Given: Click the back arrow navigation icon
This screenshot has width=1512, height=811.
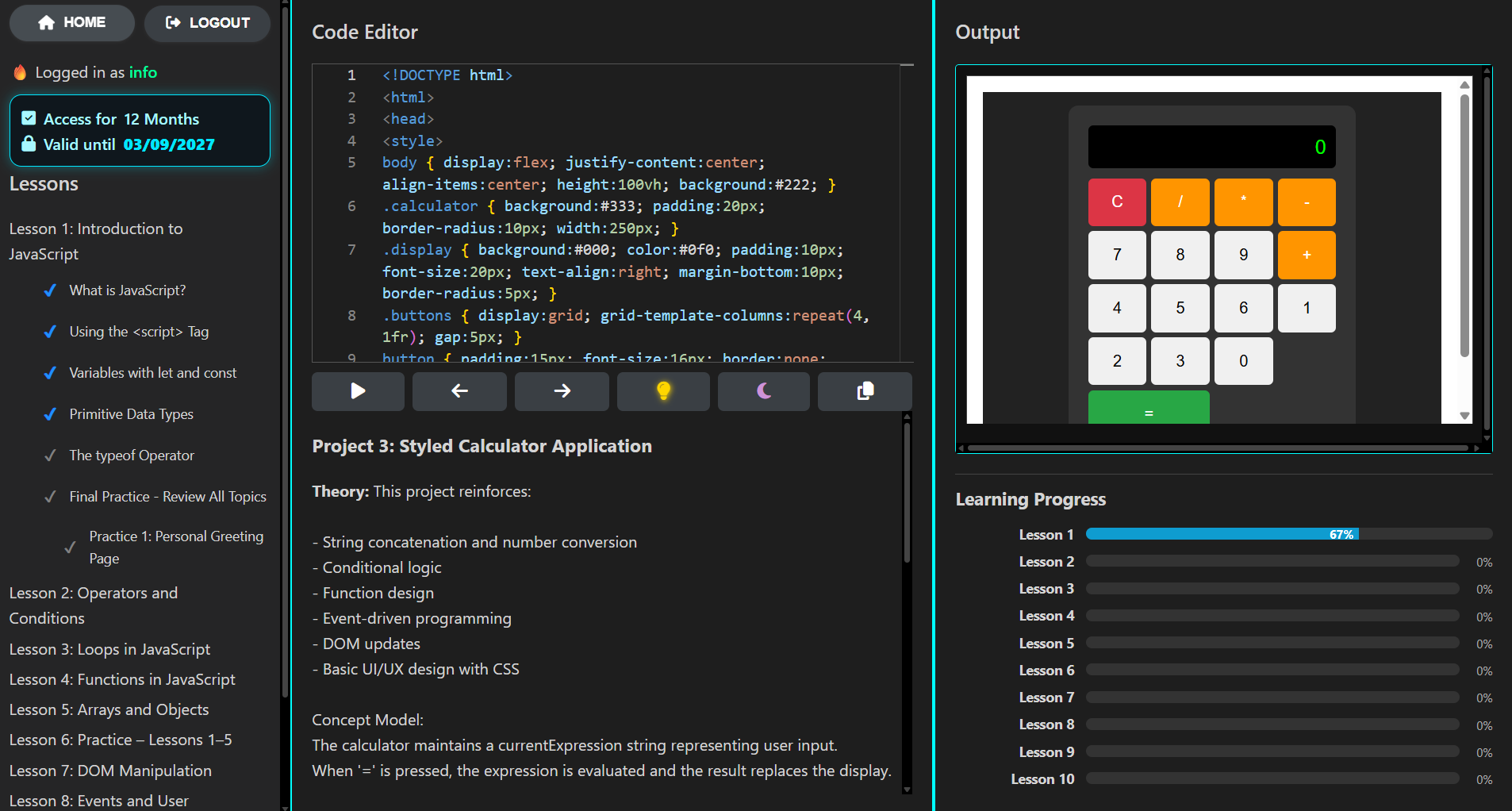Looking at the screenshot, I should [x=459, y=391].
